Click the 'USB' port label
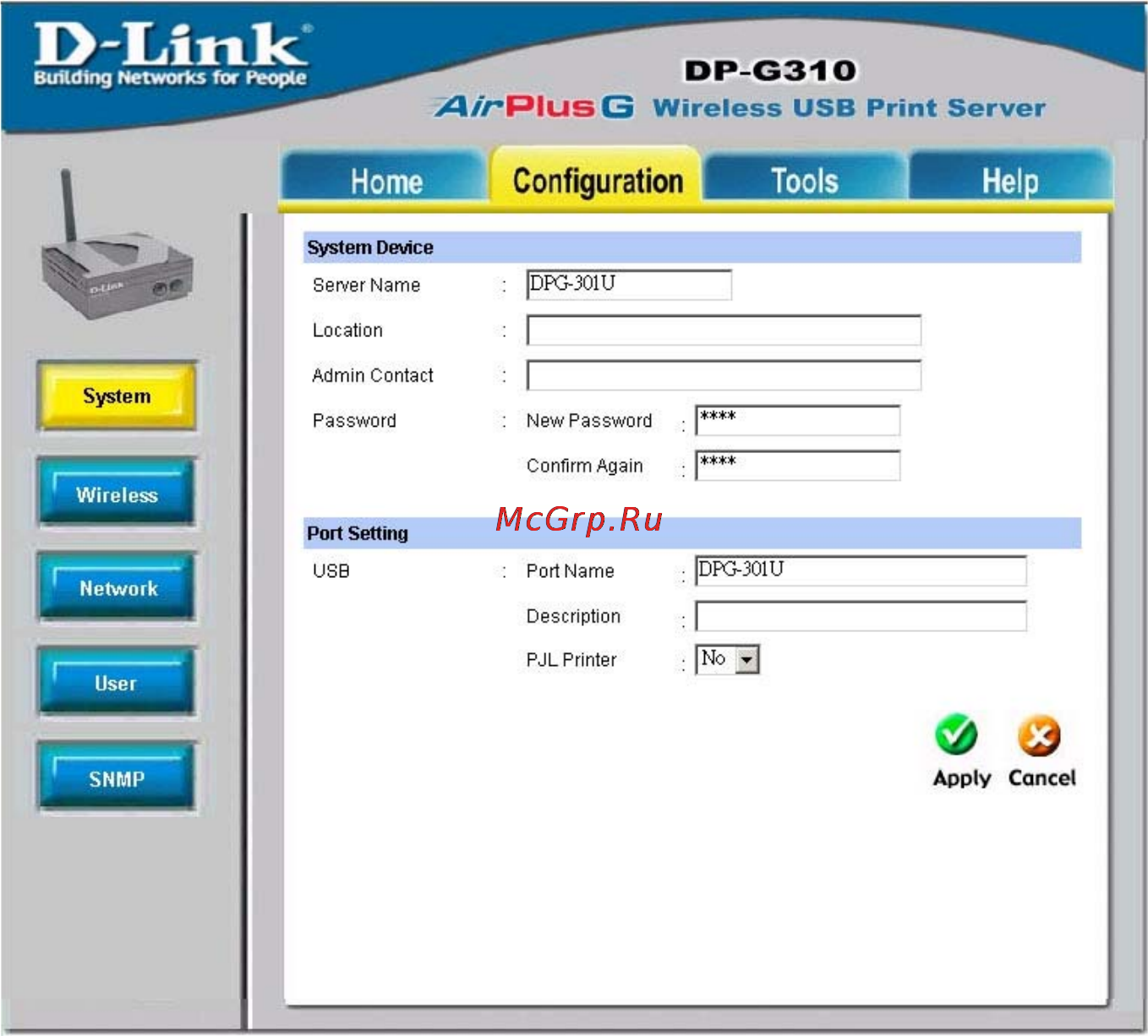The image size is (1148, 1036). [331, 571]
